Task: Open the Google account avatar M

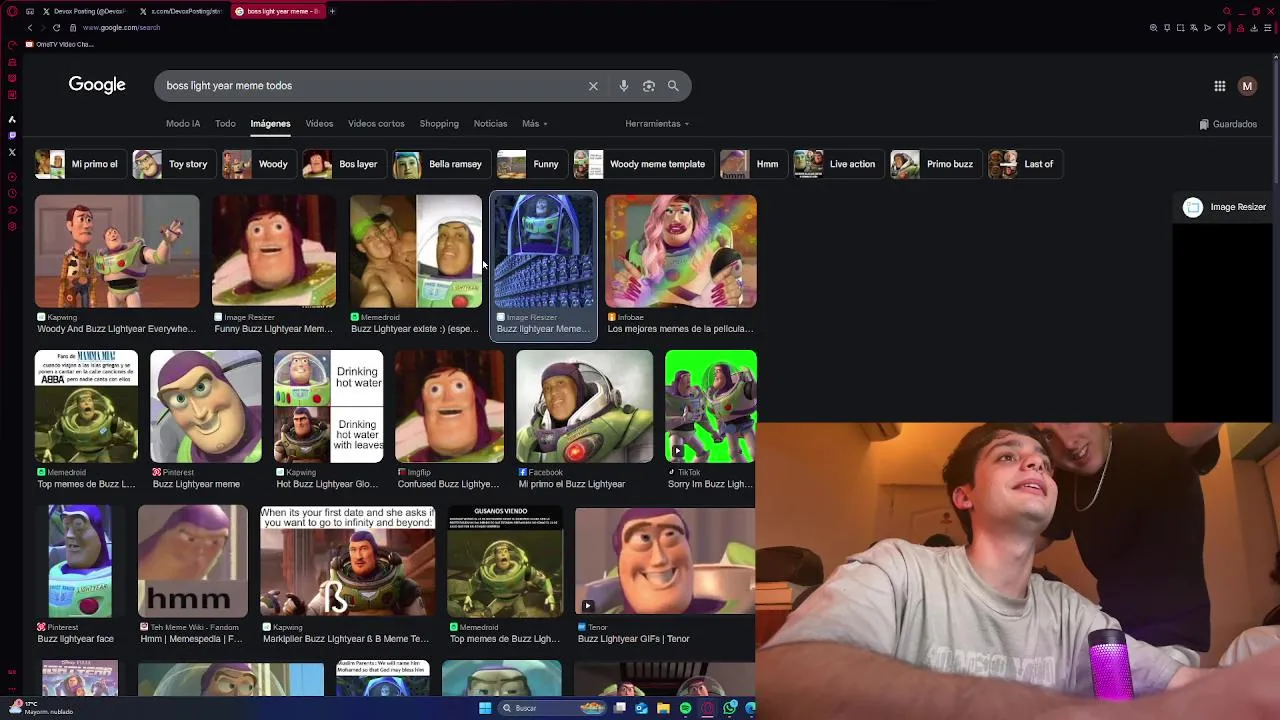Action: [1247, 86]
